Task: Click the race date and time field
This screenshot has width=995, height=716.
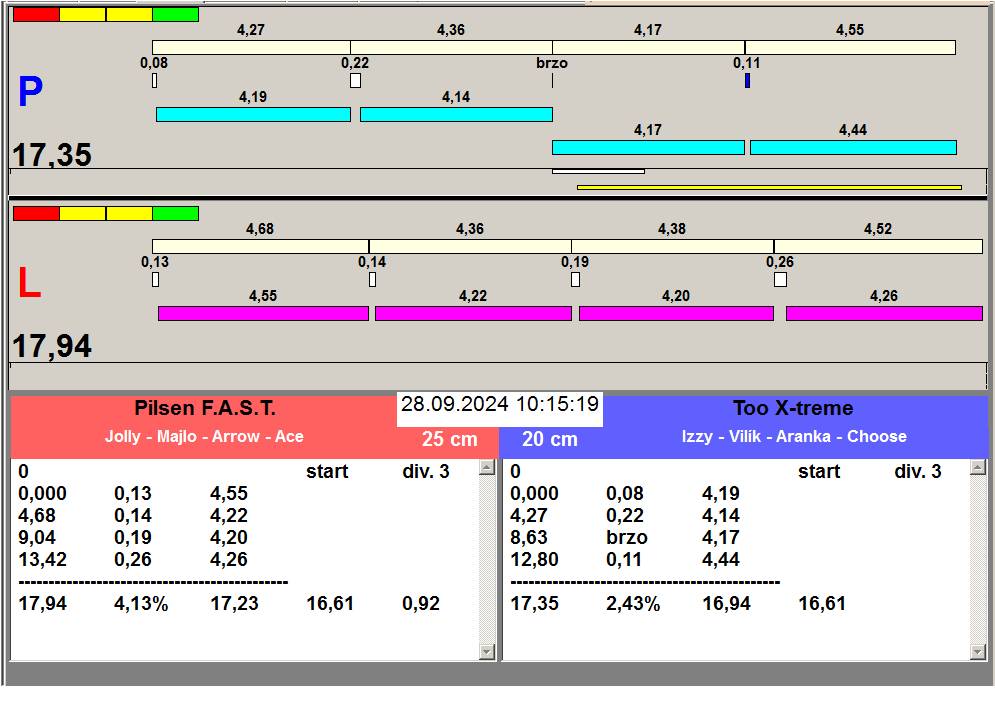Action: [499, 405]
